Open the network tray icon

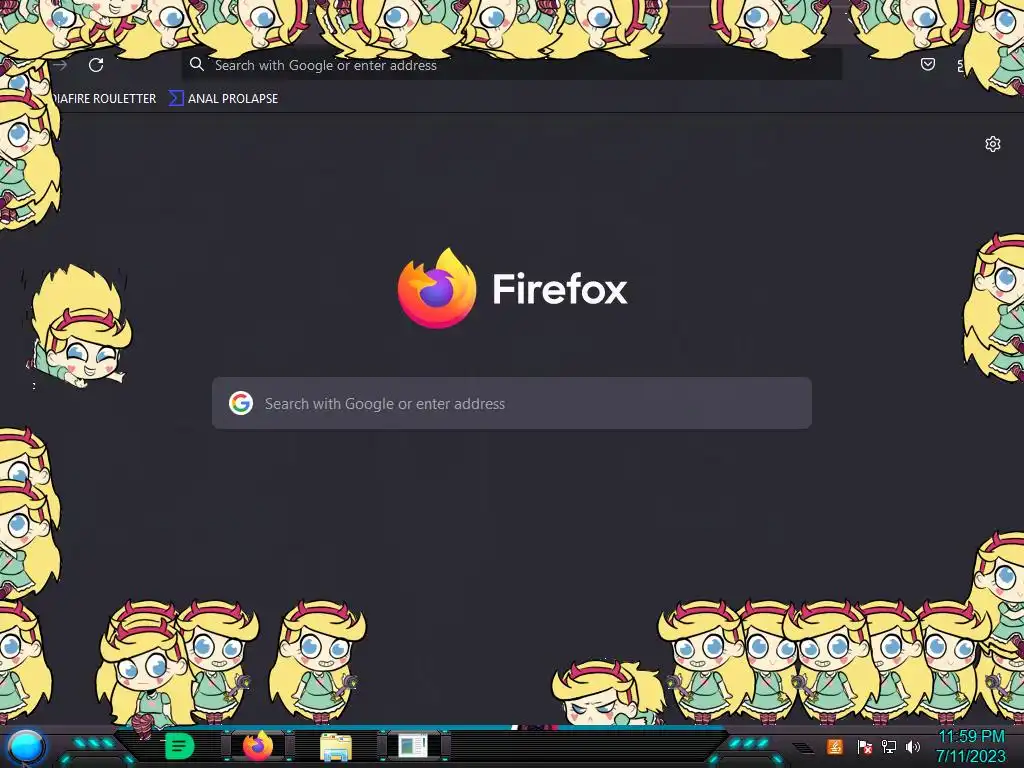(888, 746)
